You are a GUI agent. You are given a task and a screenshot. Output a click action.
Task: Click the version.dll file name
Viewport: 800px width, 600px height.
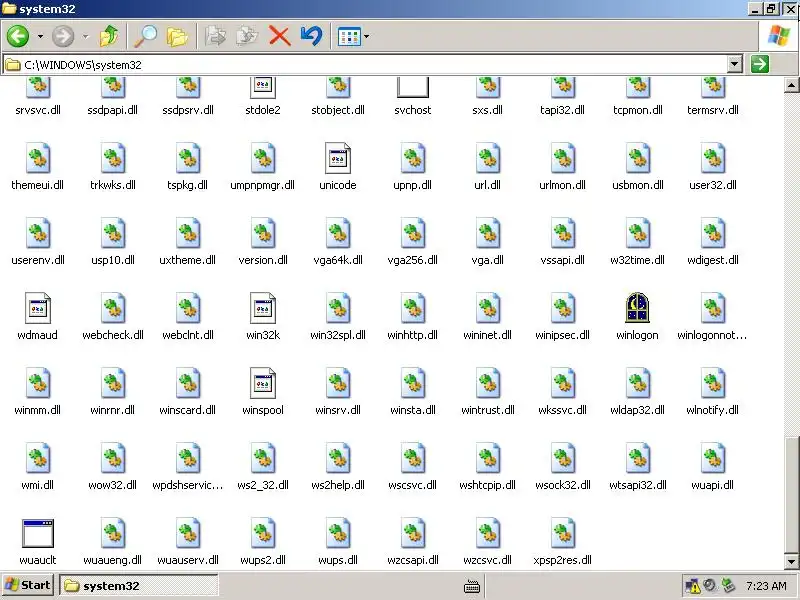pyautogui.click(x=263, y=260)
